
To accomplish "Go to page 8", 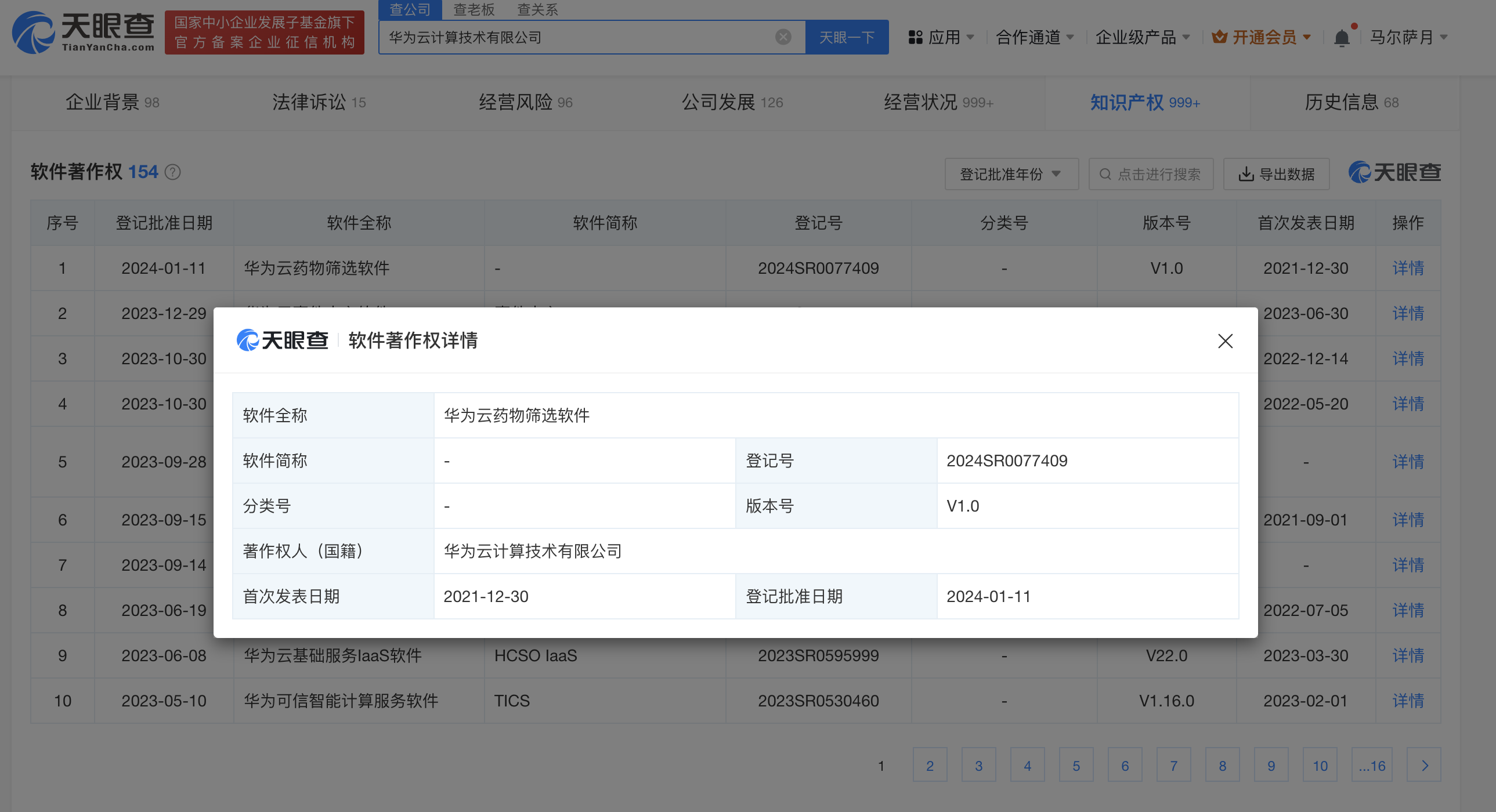I will pos(1223,765).
